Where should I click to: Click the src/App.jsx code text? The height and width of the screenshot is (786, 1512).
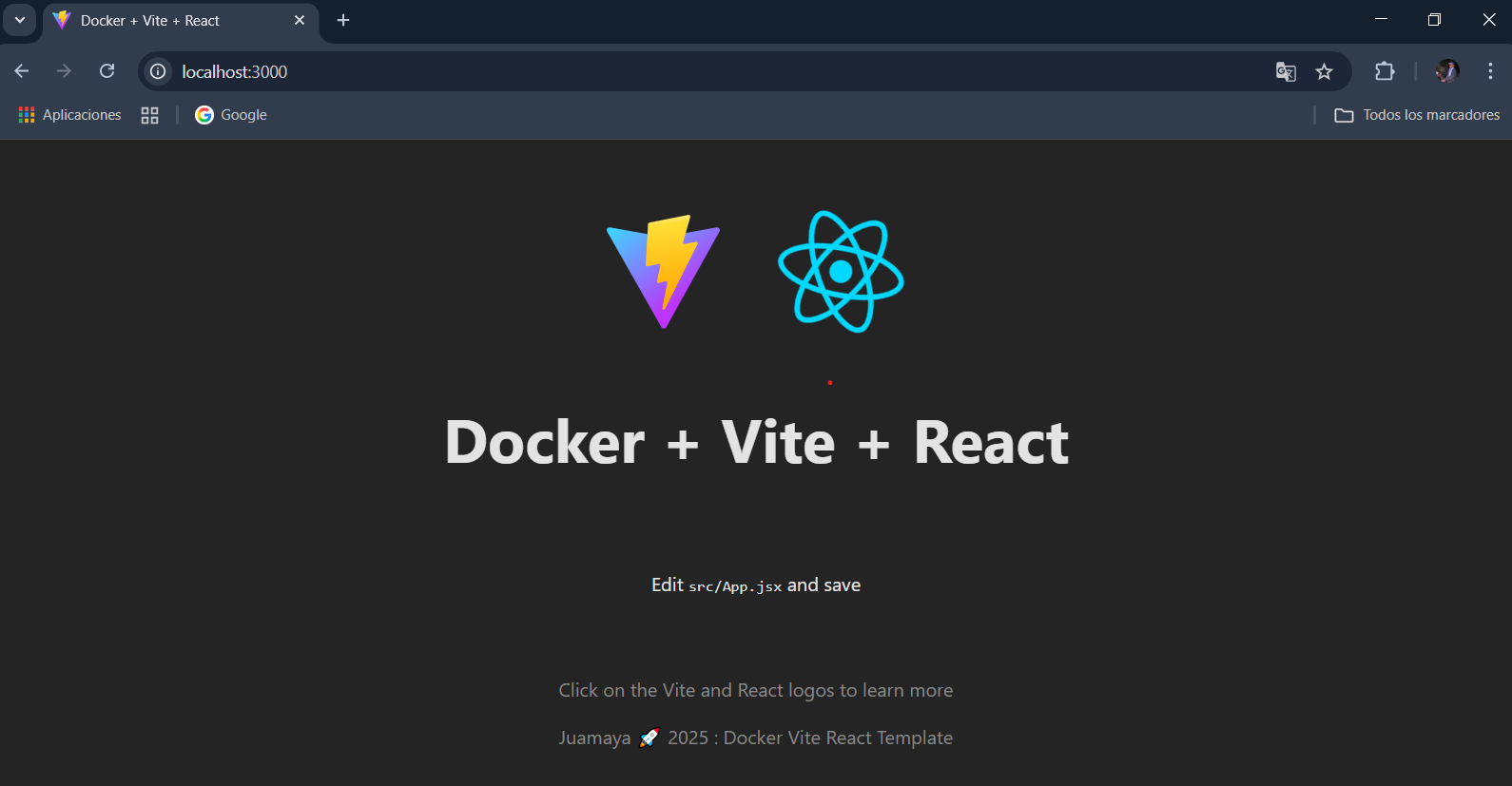[735, 586]
